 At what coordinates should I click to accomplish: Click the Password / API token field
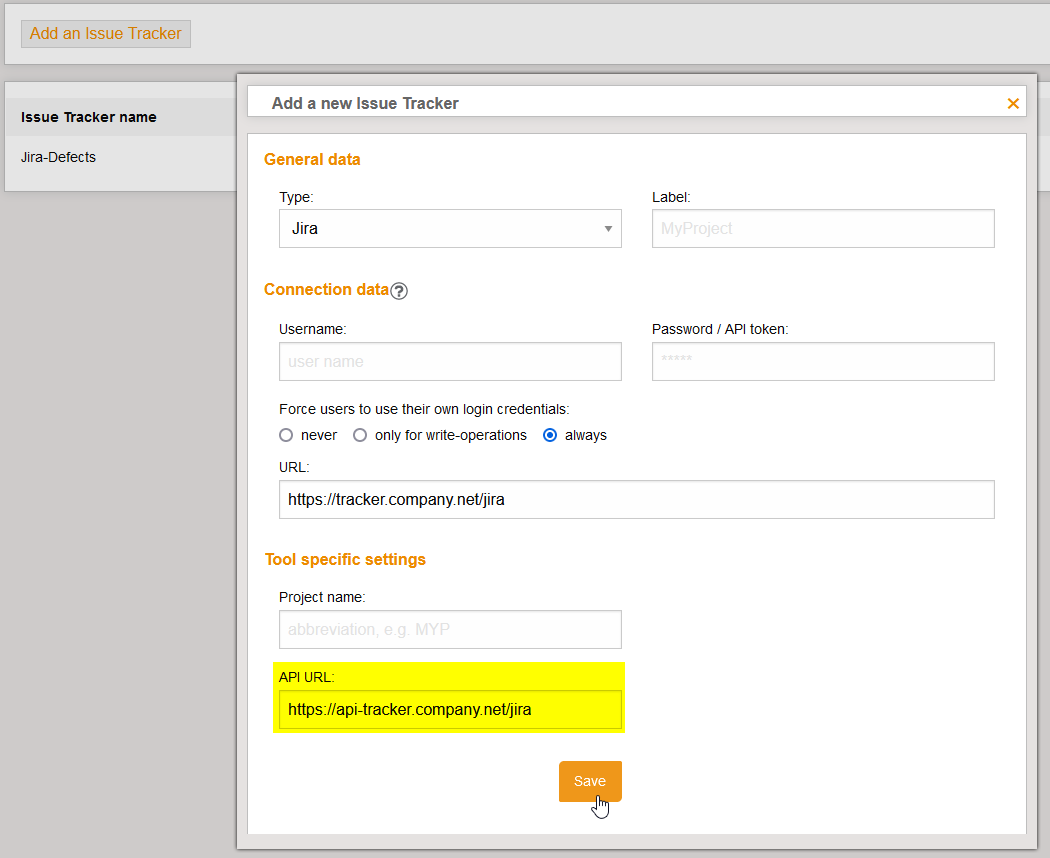pos(822,361)
